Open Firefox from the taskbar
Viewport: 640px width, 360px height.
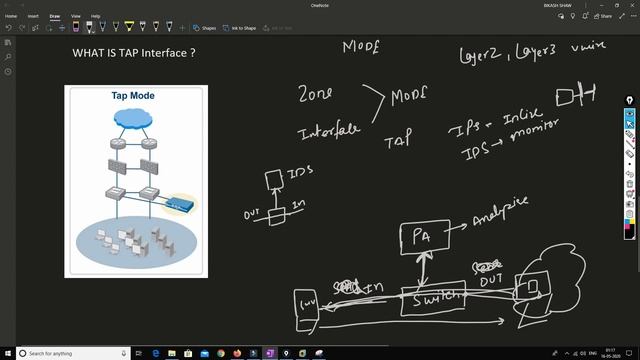(237, 353)
